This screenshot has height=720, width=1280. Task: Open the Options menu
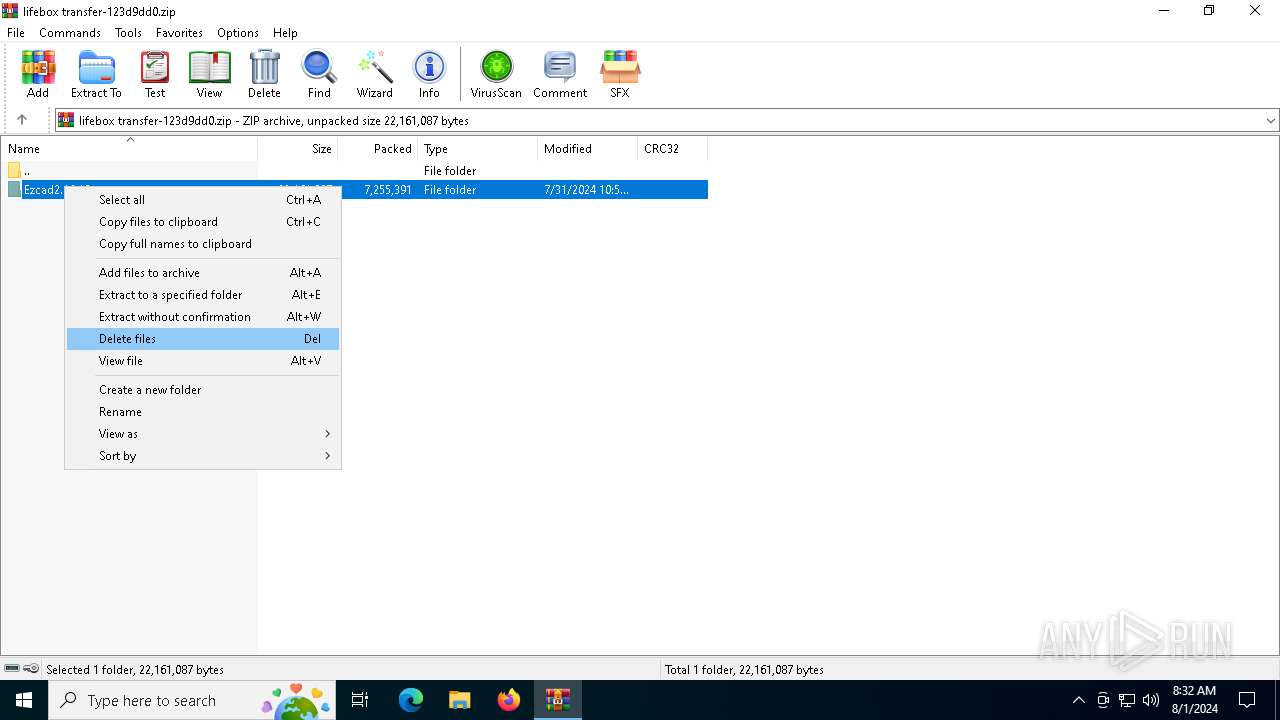coord(238,33)
